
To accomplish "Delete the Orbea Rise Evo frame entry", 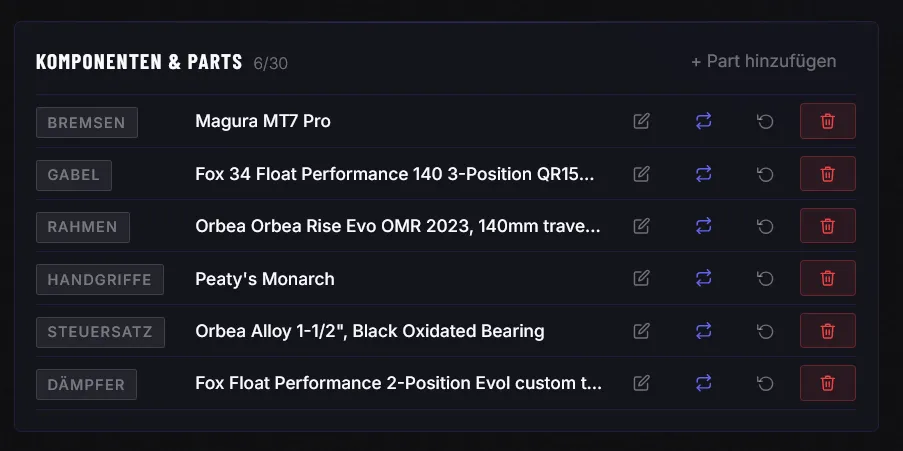I will [828, 226].
